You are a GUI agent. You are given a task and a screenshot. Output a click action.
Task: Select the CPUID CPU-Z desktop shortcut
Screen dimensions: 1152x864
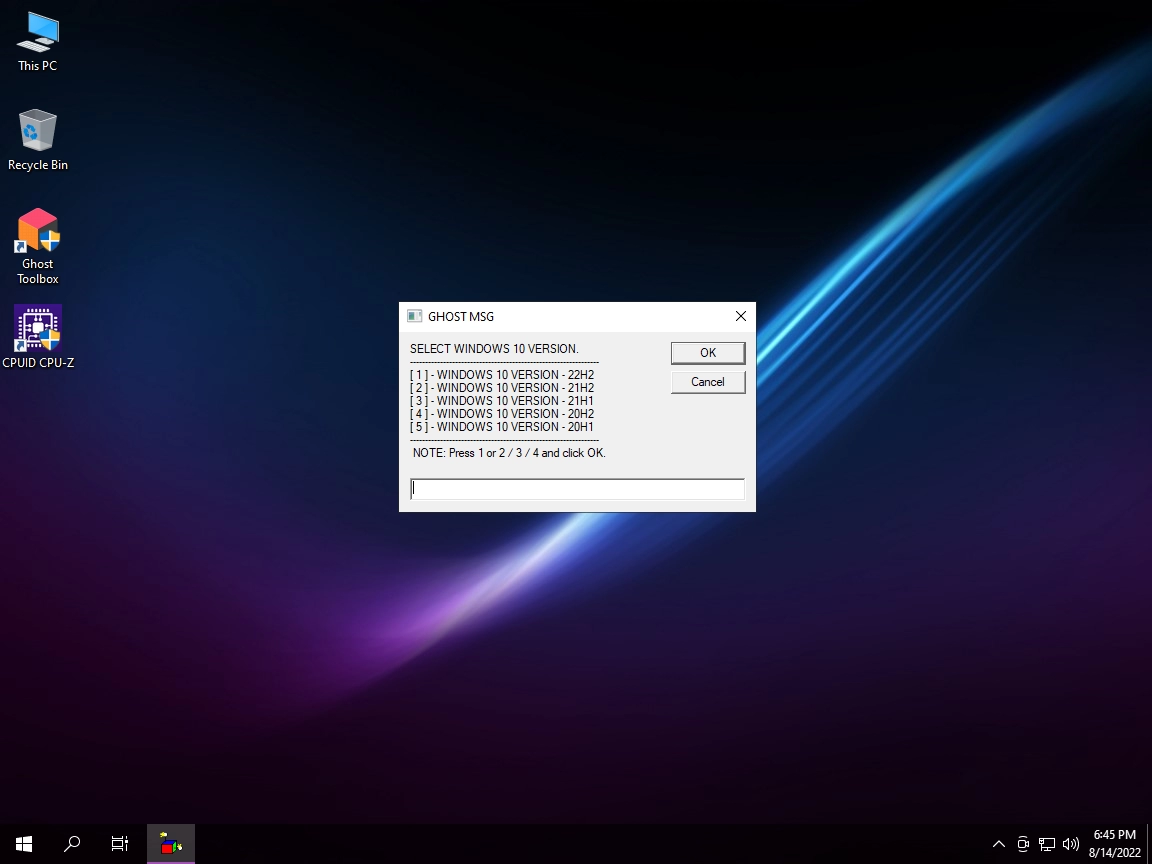pyautogui.click(x=37, y=336)
